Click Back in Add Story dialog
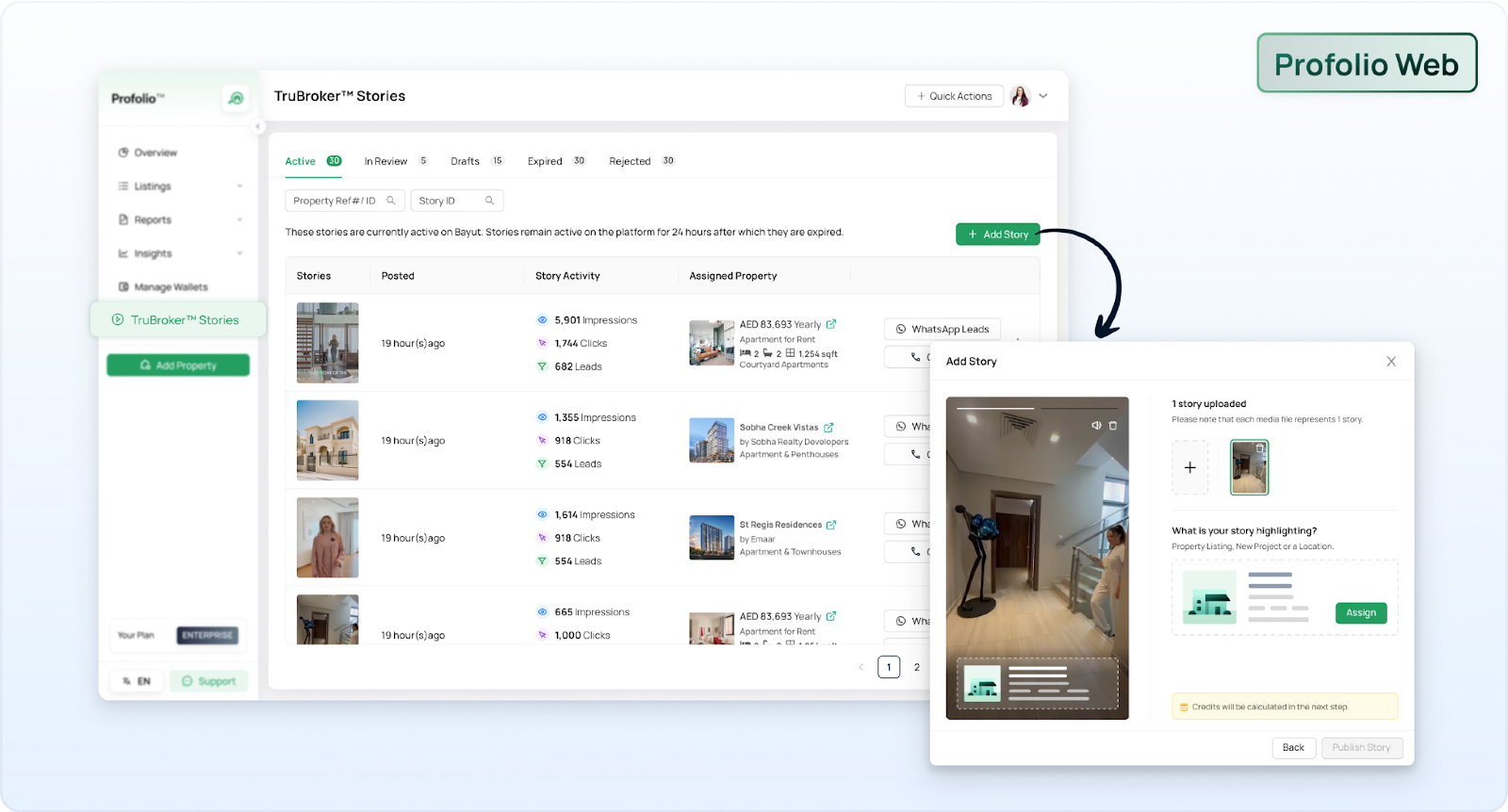Image resolution: width=1508 pixels, height=812 pixels. [1293, 748]
